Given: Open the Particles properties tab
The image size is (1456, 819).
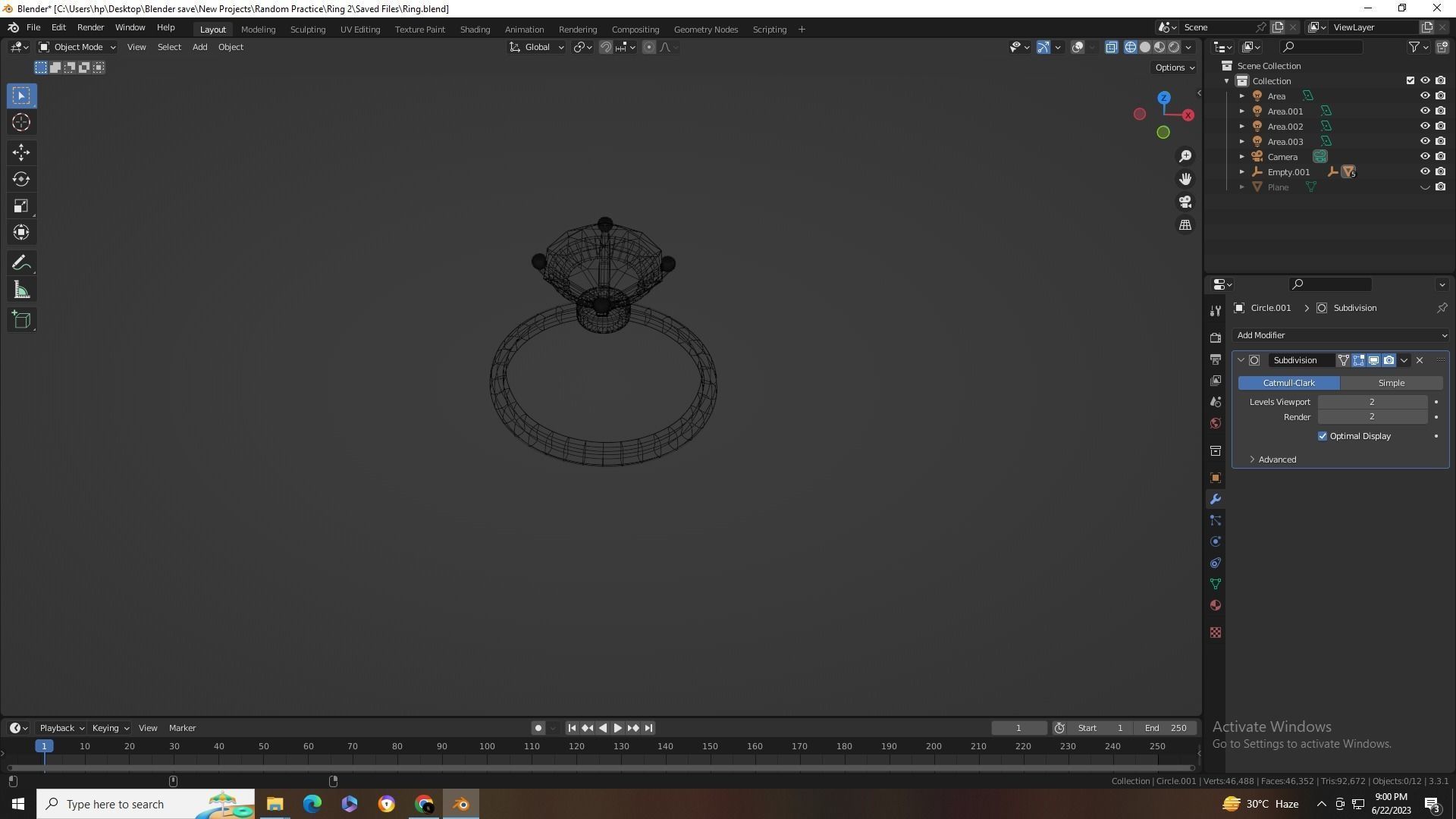Looking at the screenshot, I should pos(1216,520).
